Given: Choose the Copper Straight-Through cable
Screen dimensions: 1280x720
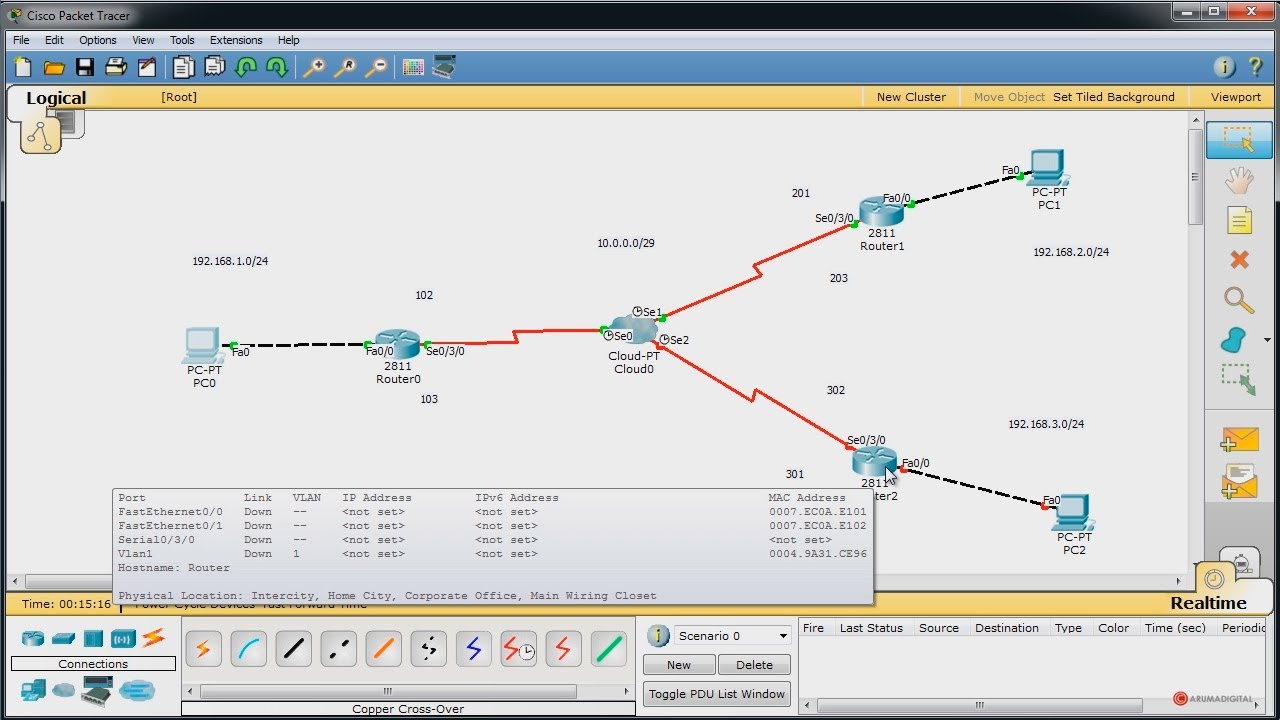Looking at the screenshot, I should click(x=293, y=649).
